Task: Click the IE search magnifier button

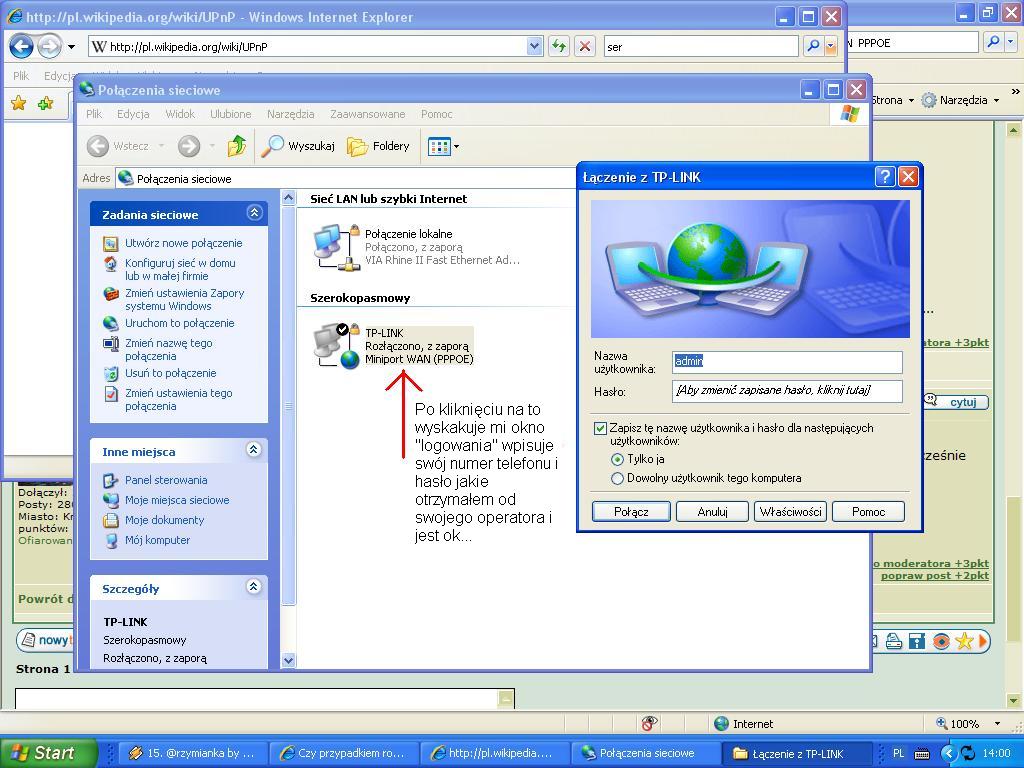Action: point(813,46)
